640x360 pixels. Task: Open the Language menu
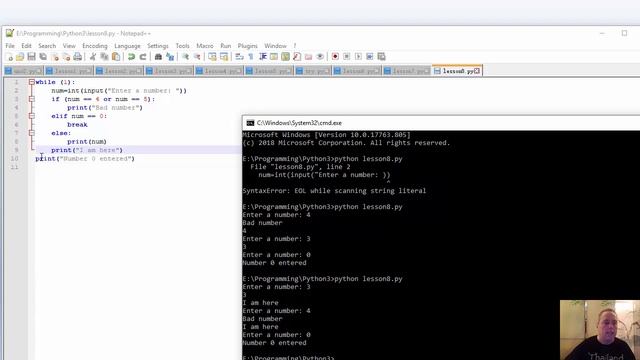[x=127, y=46]
